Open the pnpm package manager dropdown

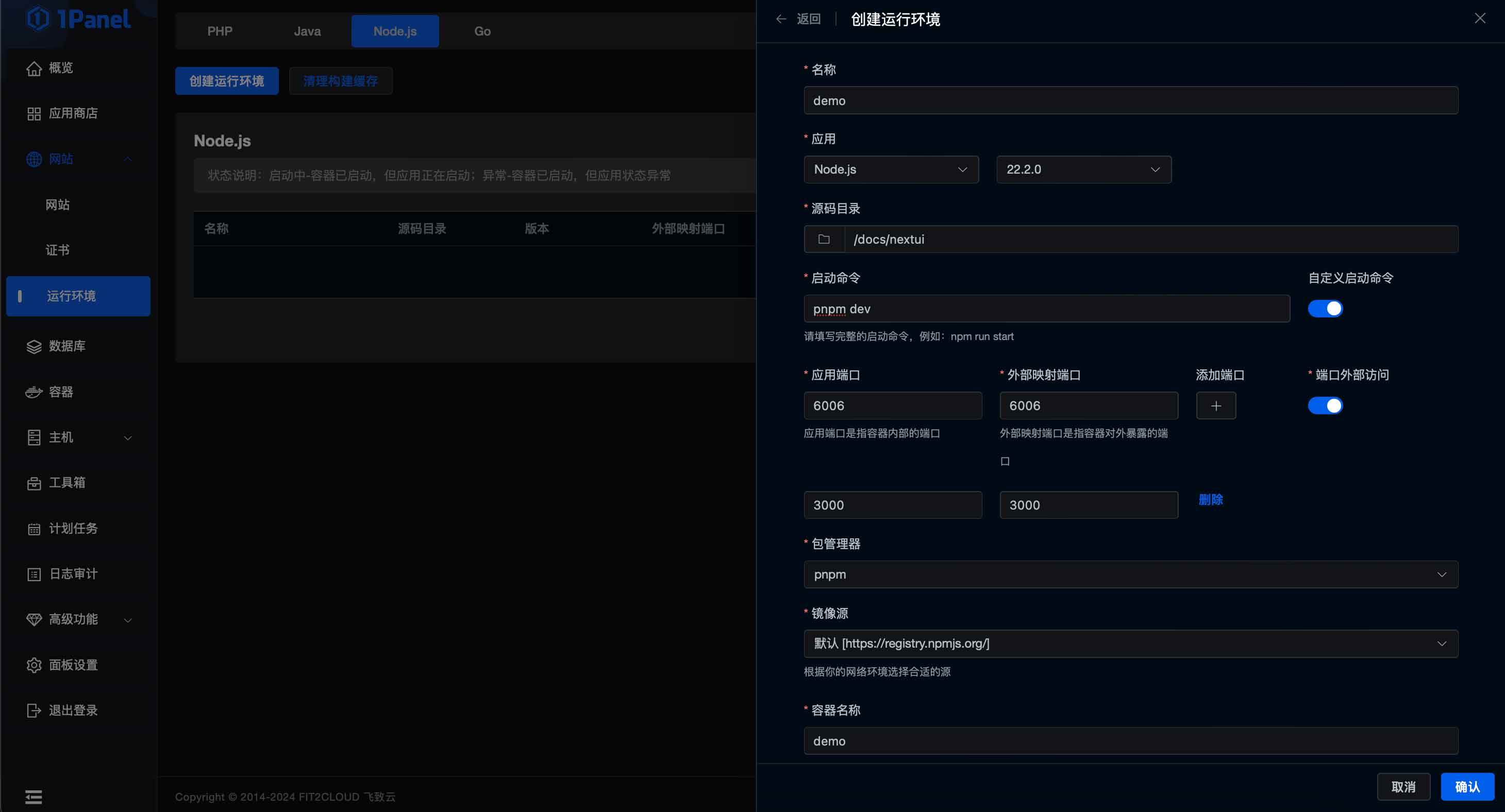click(x=1130, y=574)
